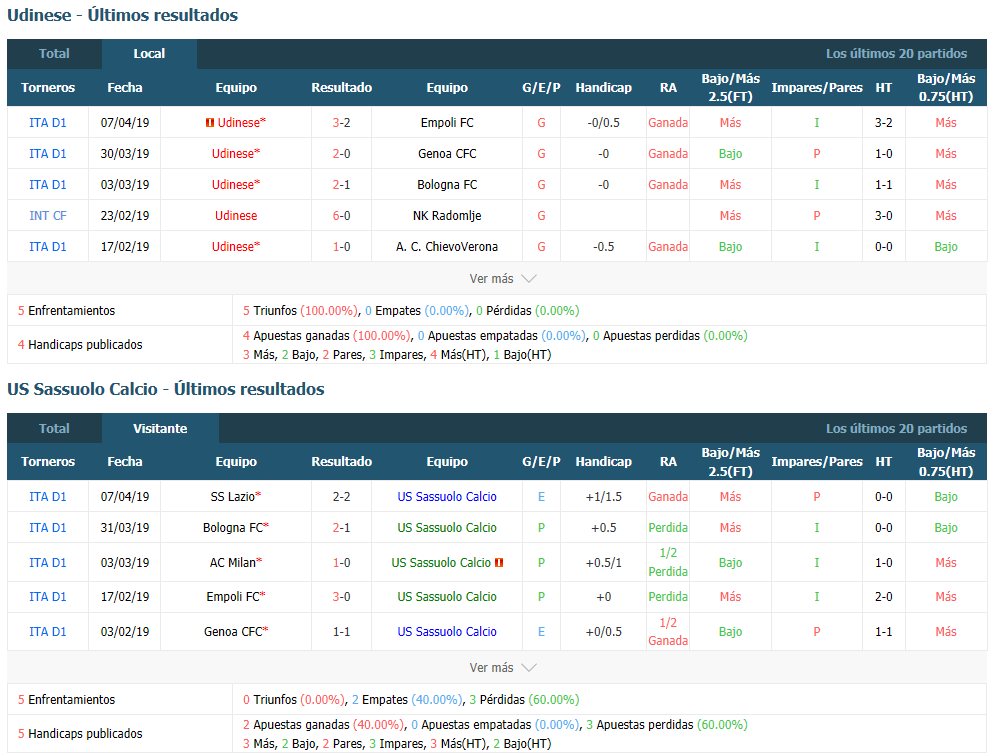Open the Empoli FC opponent link dated 07/04/19
Screen dimensions: 993x756
pos(447,123)
